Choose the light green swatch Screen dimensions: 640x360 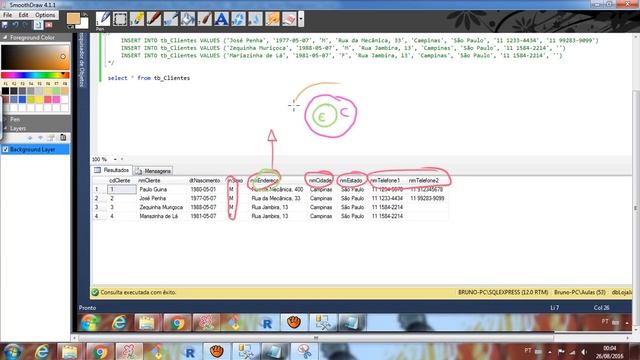56,91
